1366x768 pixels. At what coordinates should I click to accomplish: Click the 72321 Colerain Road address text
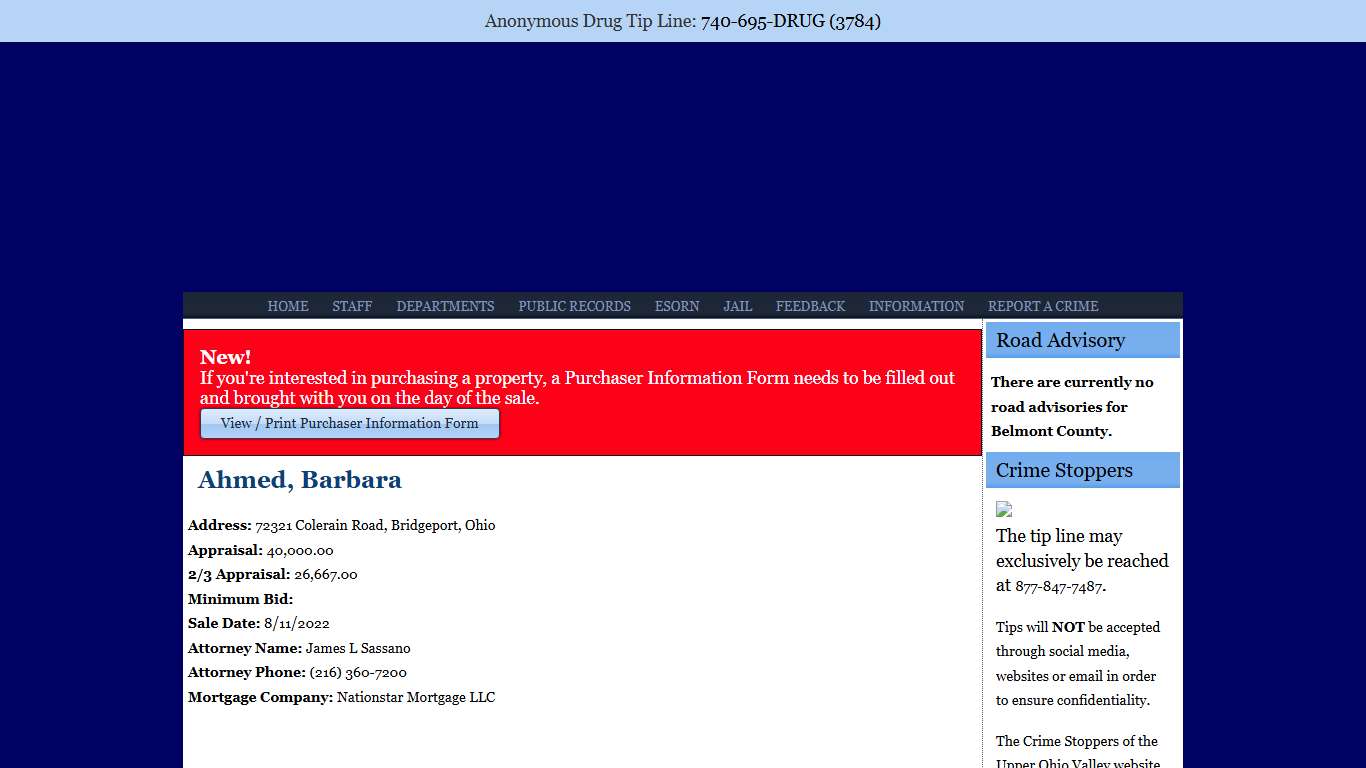[x=375, y=526]
